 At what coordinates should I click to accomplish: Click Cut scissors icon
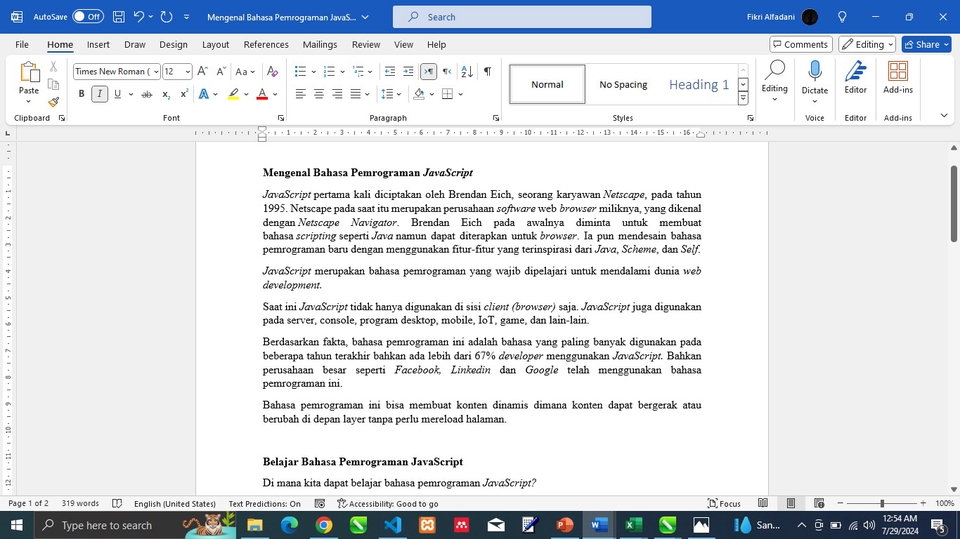(53, 67)
